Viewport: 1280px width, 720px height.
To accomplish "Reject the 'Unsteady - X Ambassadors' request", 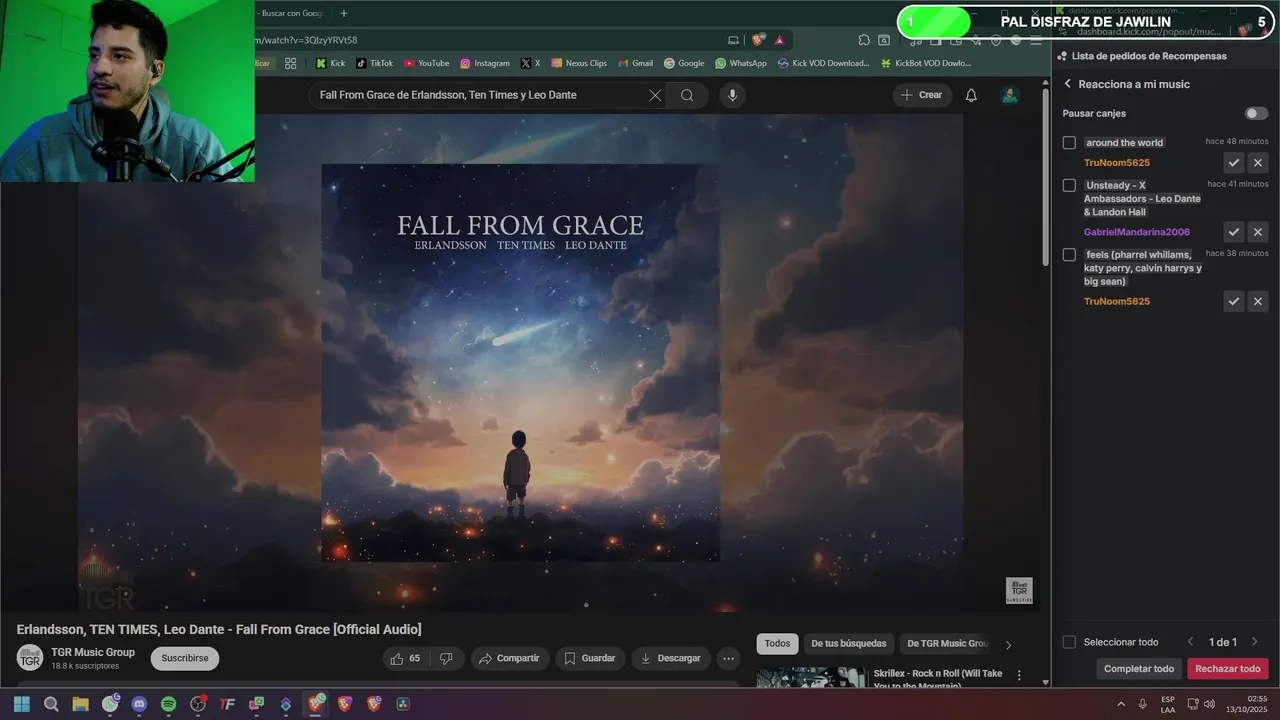I will point(1258,232).
